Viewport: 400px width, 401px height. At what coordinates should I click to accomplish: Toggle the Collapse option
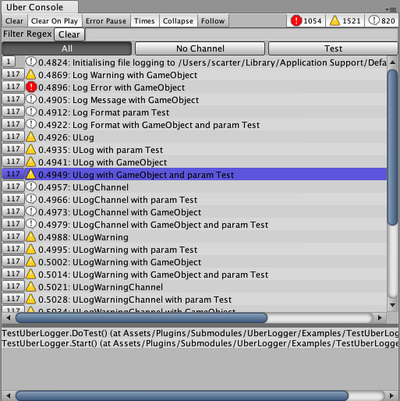[178, 21]
